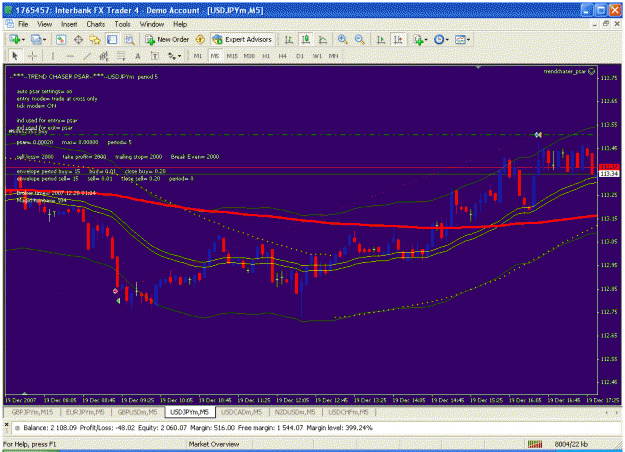Screen dimensions: 625x452
Task: Switch to USDCHFm,M5 chart tab
Action: 348,412
